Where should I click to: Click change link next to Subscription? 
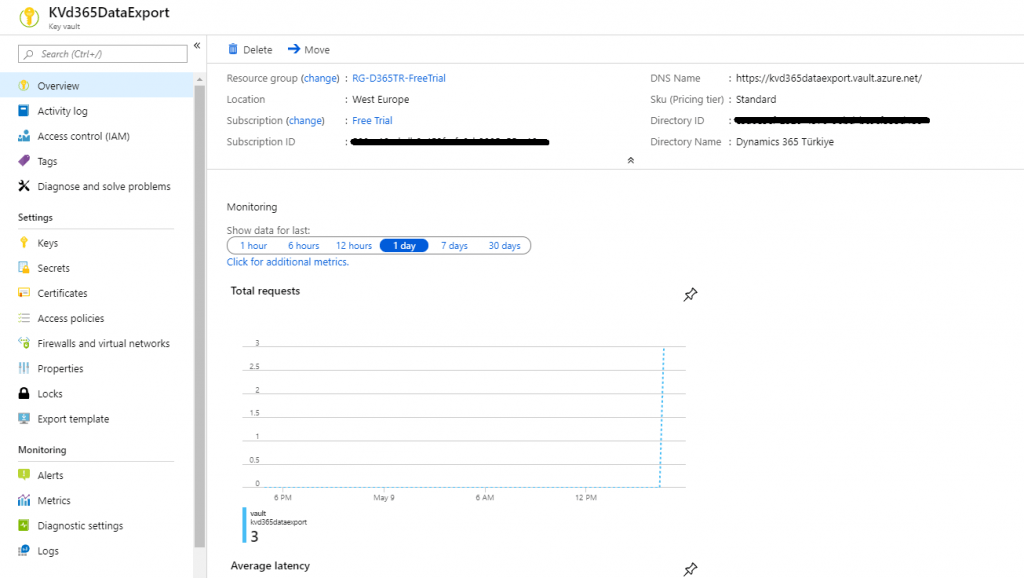pos(305,120)
